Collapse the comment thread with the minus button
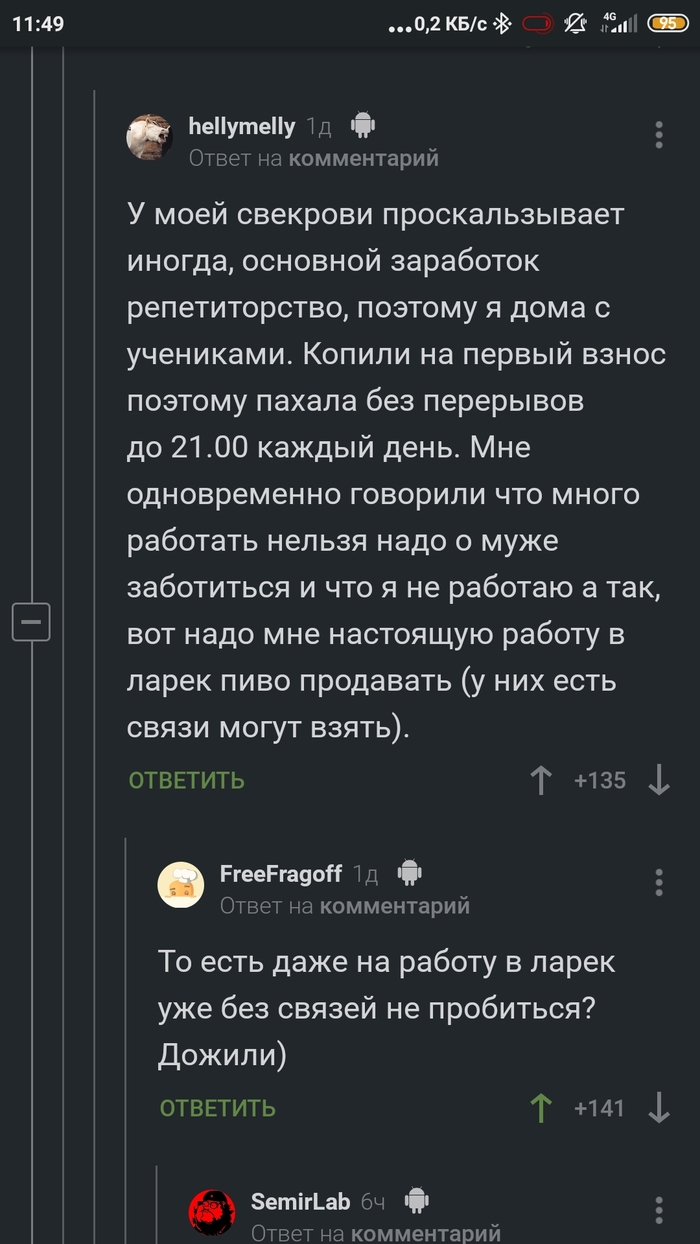This screenshot has width=700, height=1244. (x=31, y=622)
